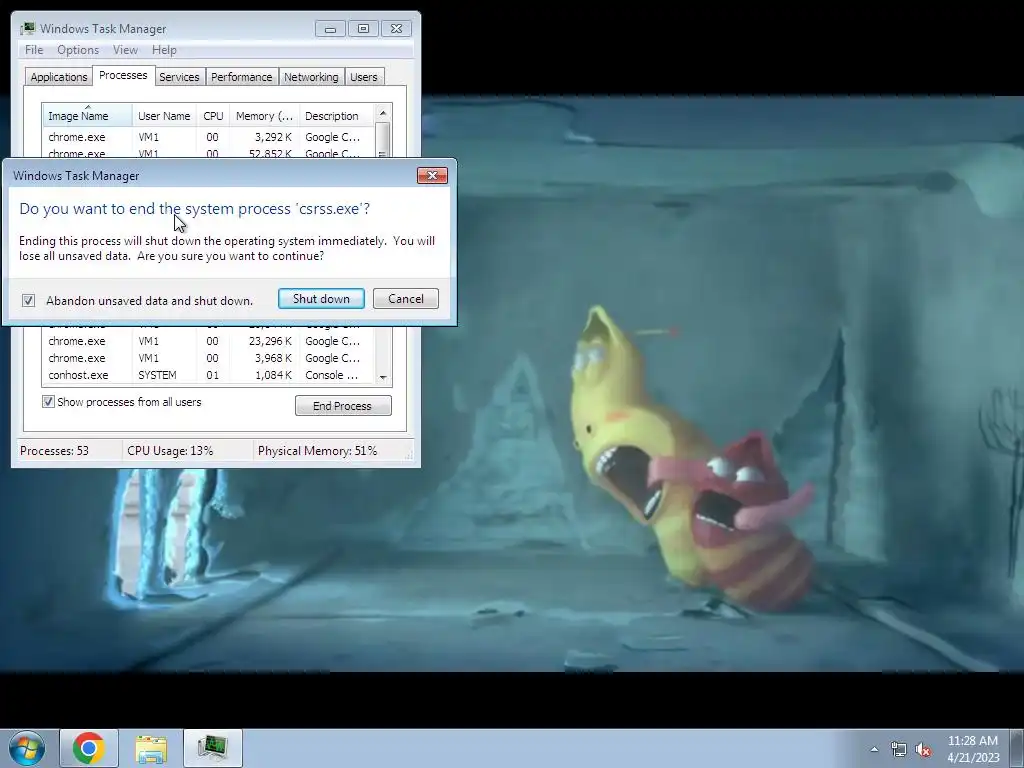This screenshot has width=1024, height=768.
Task: Switch to the Services tab
Action: [x=179, y=77]
